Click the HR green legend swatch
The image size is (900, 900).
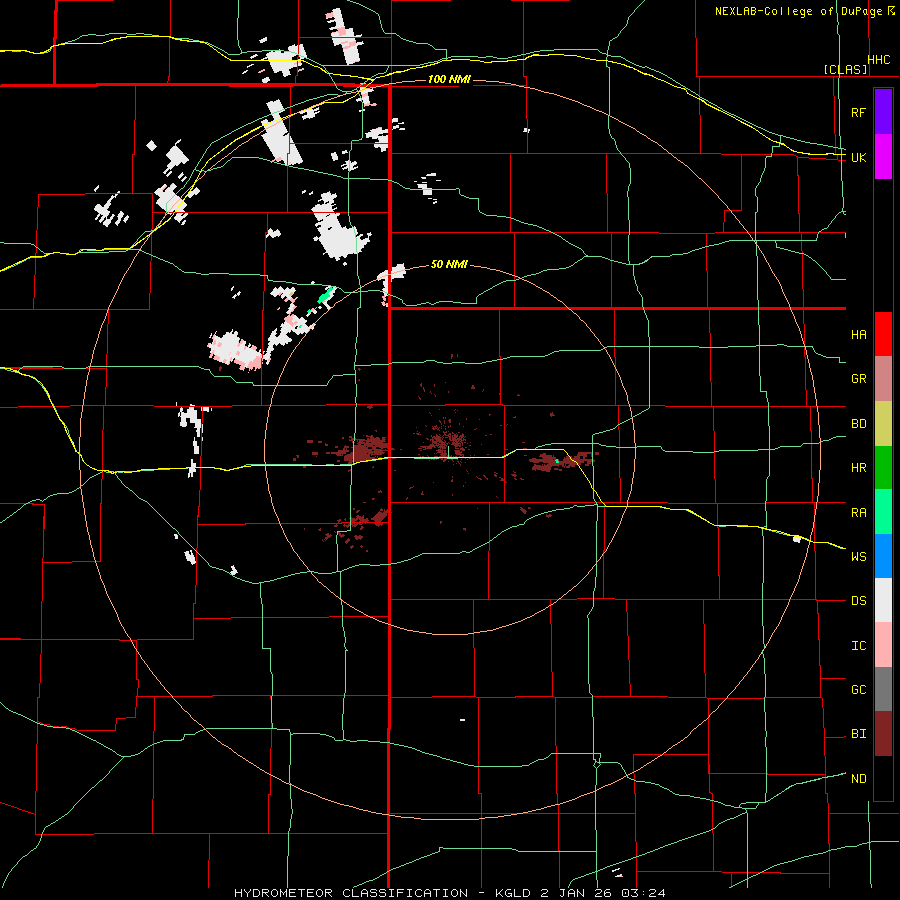(x=883, y=467)
